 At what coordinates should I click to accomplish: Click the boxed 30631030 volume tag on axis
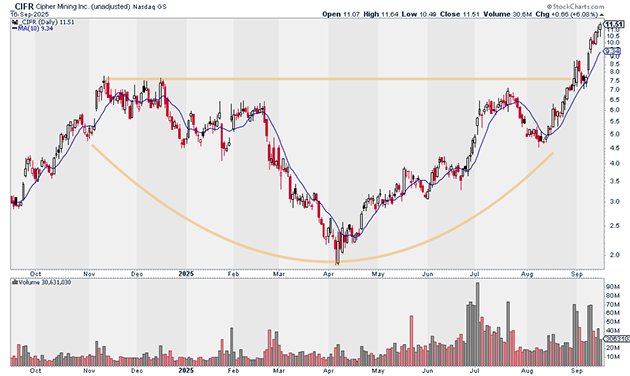click(x=617, y=339)
